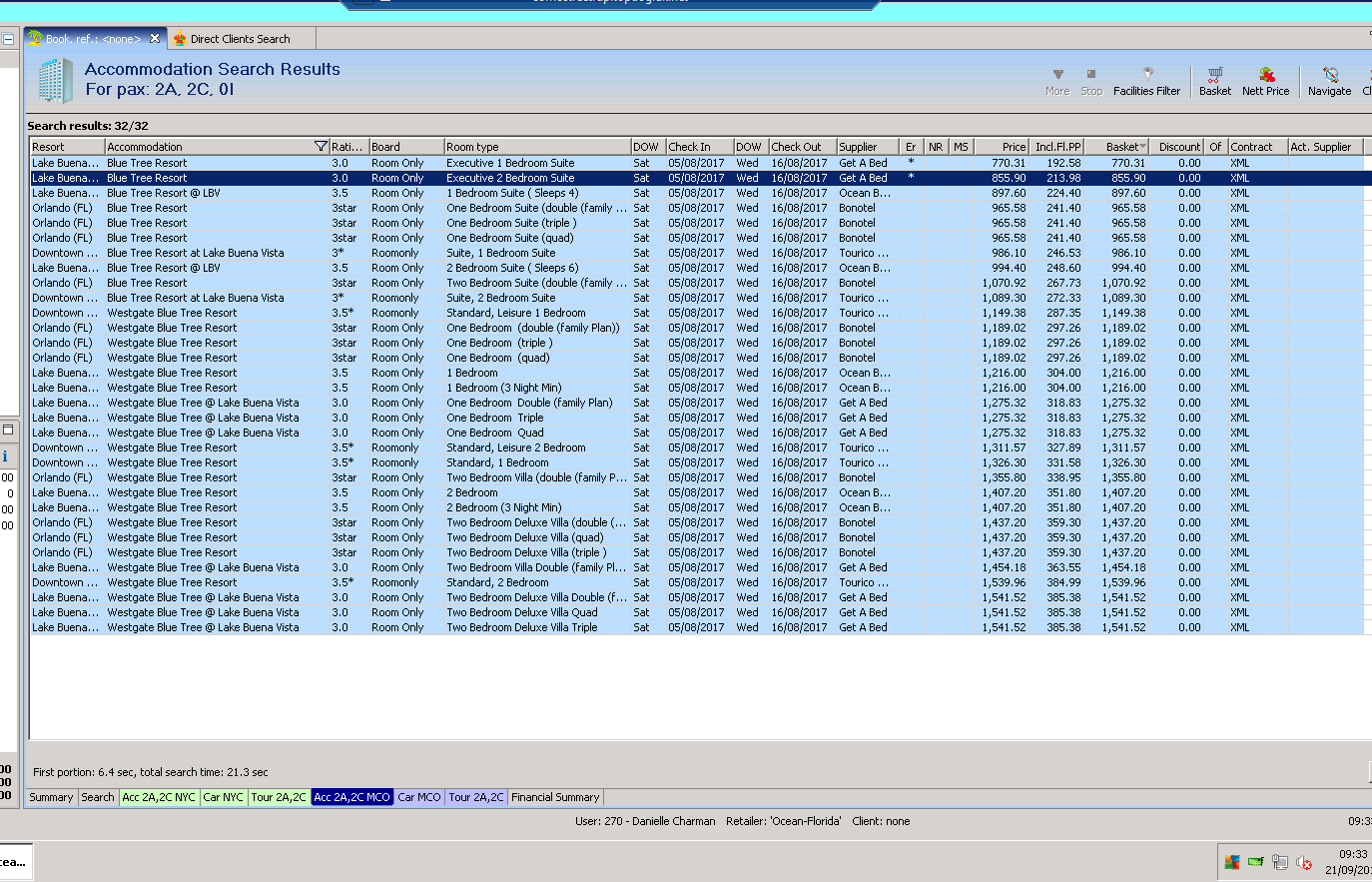Click the 1,326.30 price cell
The height and width of the screenshot is (882, 1372).
pos(1004,462)
